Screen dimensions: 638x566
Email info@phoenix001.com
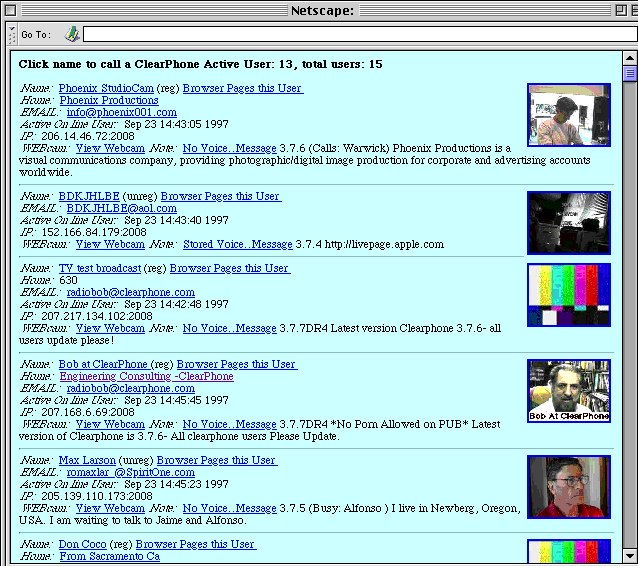[x=122, y=112]
